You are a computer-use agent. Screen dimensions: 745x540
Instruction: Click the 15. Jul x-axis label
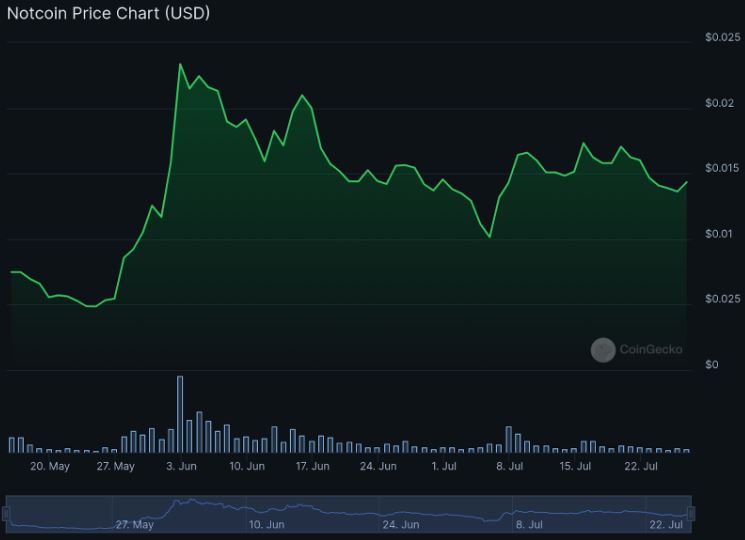pos(575,466)
